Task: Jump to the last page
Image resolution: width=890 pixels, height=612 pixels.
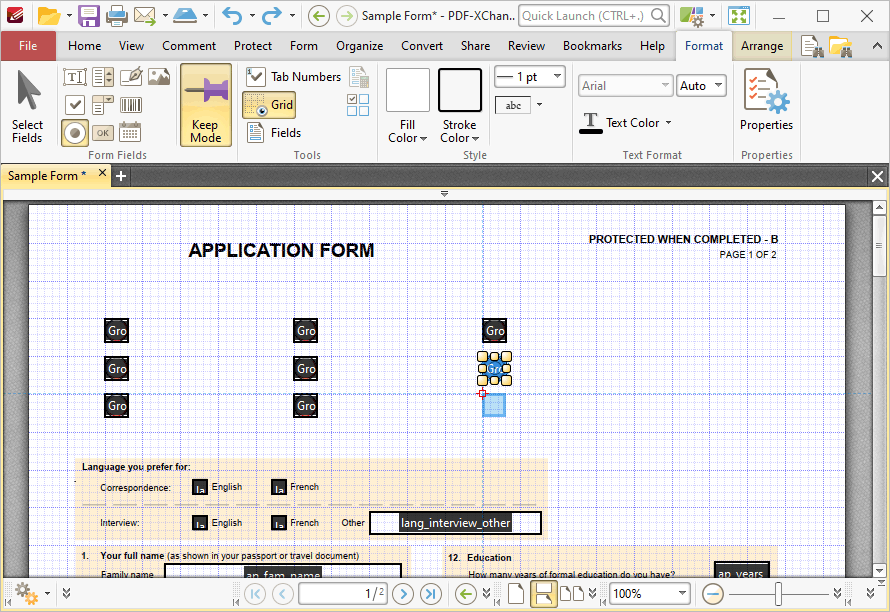Action: [431, 594]
